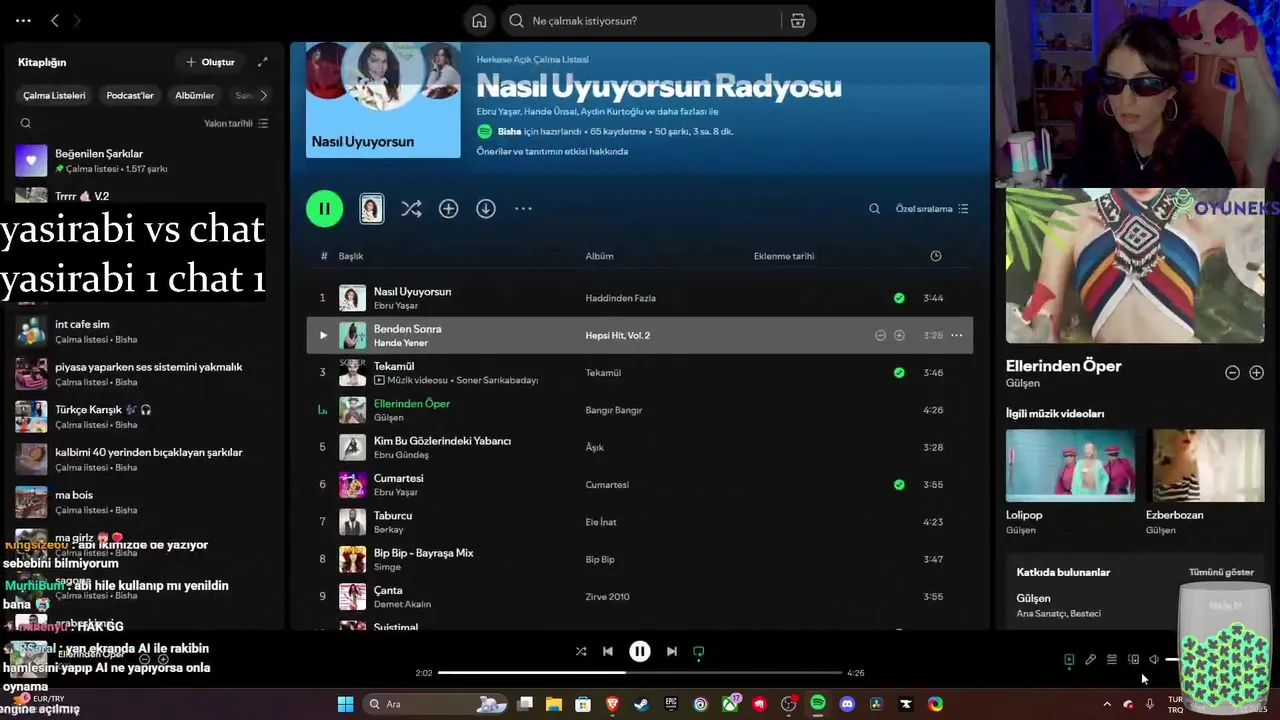This screenshot has width=1280, height=720.
Task: Toggle saved checkmark for Nasıl Uyuyorsun
Action: (x=899, y=298)
